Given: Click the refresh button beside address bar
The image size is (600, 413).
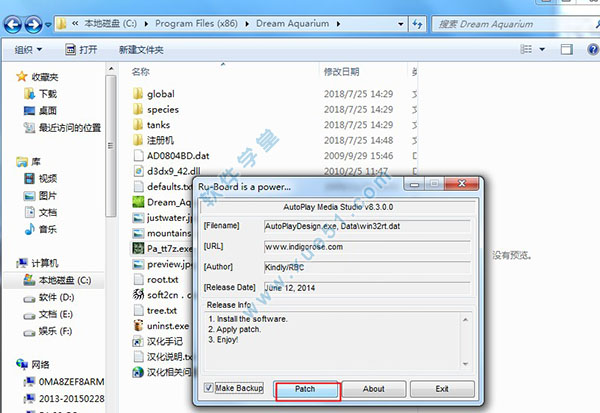Looking at the screenshot, I should [417, 24].
